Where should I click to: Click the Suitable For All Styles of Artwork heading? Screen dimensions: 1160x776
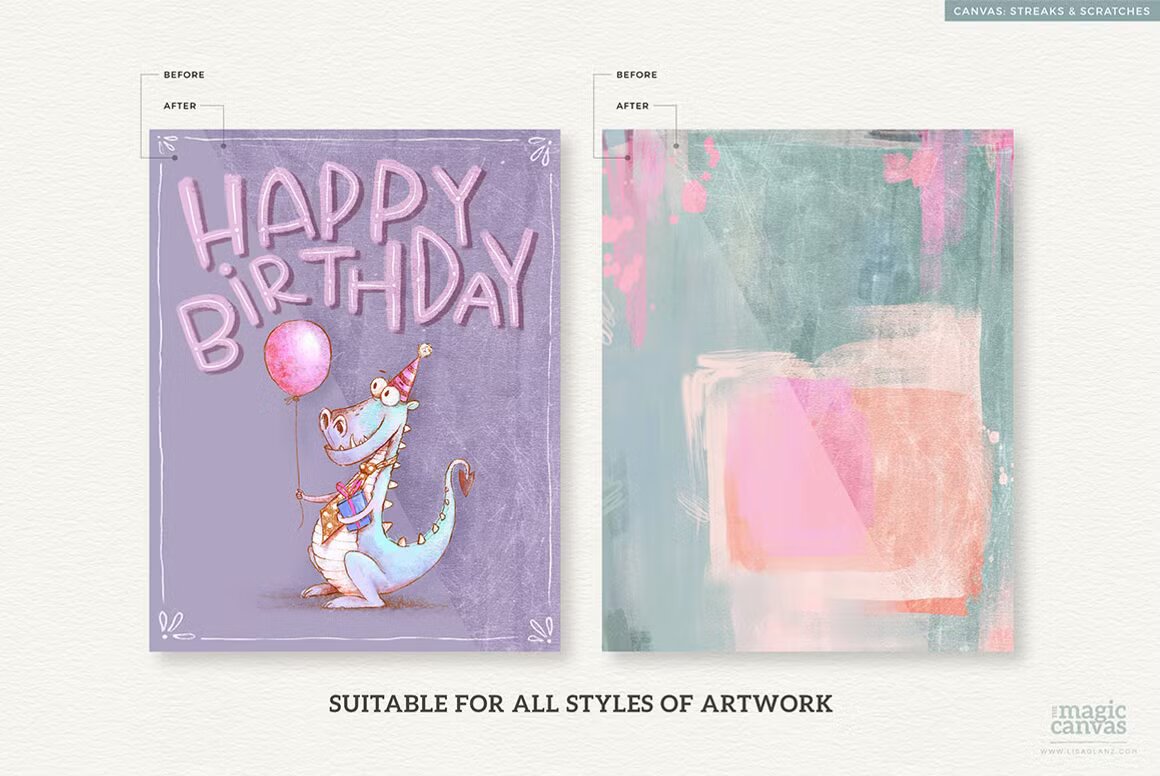tap(581, 703)
